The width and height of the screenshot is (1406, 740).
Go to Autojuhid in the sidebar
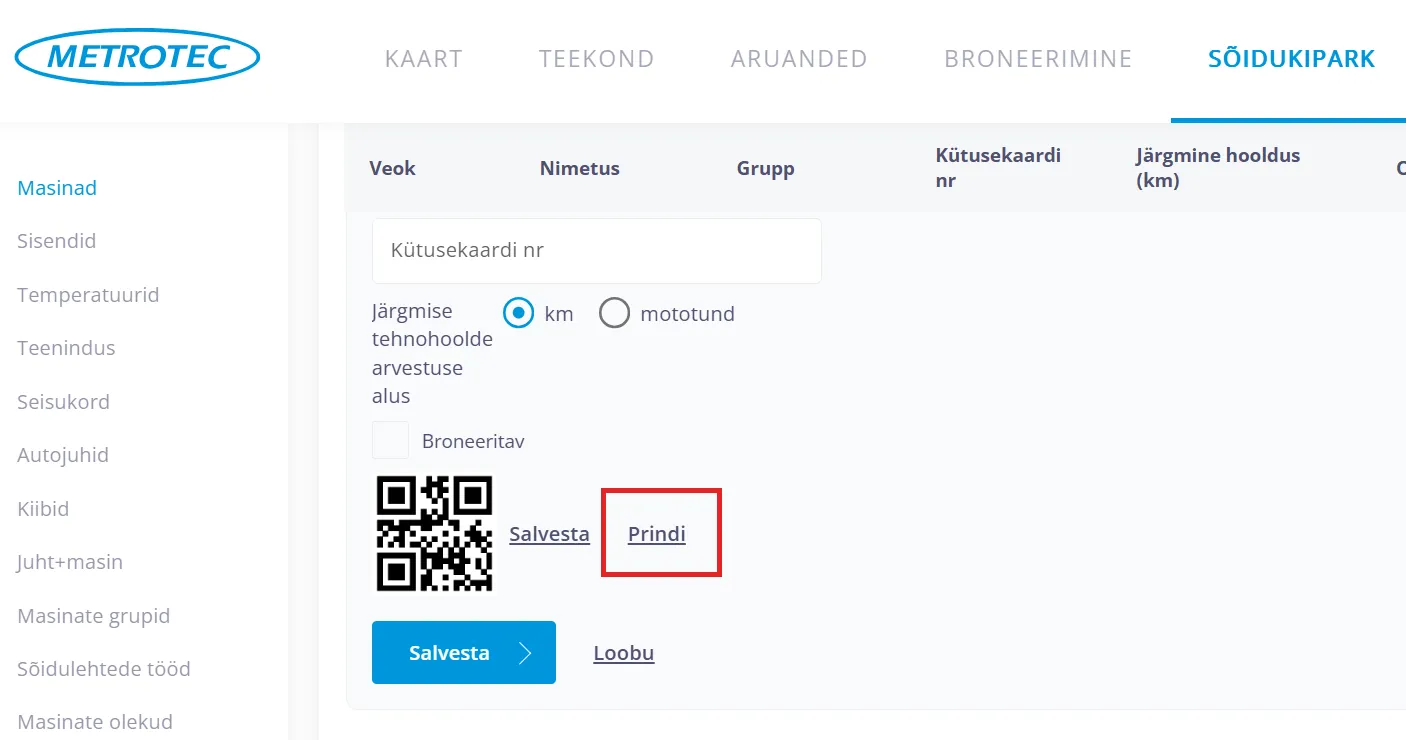tap(63, 455)
